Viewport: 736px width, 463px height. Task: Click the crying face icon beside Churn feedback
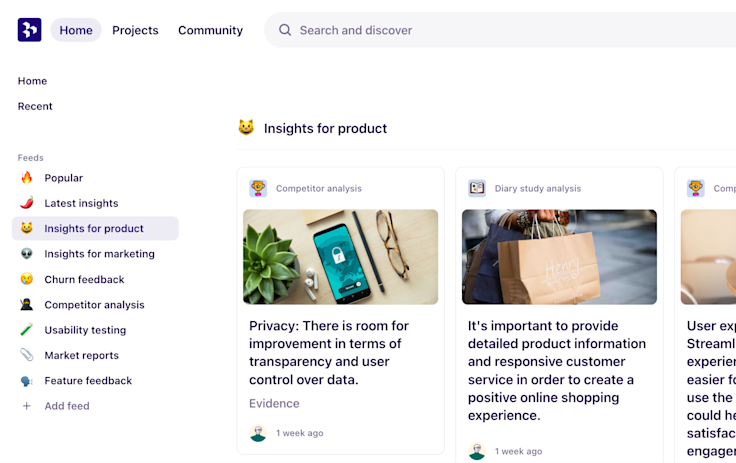27,279
